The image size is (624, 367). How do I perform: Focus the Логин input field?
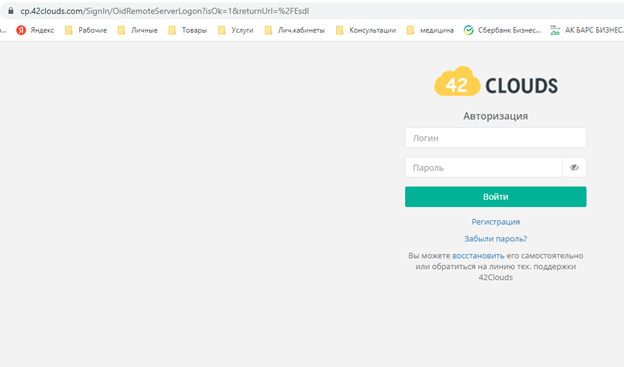[x=496, y=138]
